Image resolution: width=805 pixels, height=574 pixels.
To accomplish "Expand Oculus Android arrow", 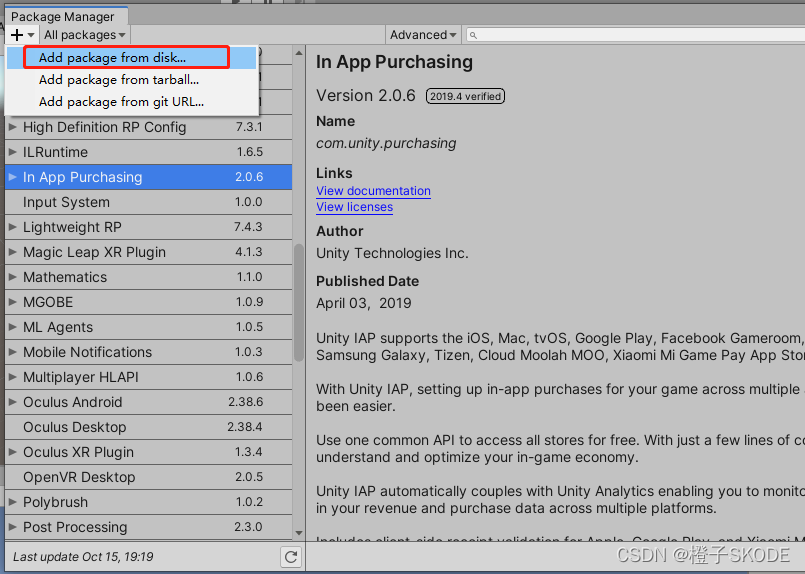I will click(13, 402).
